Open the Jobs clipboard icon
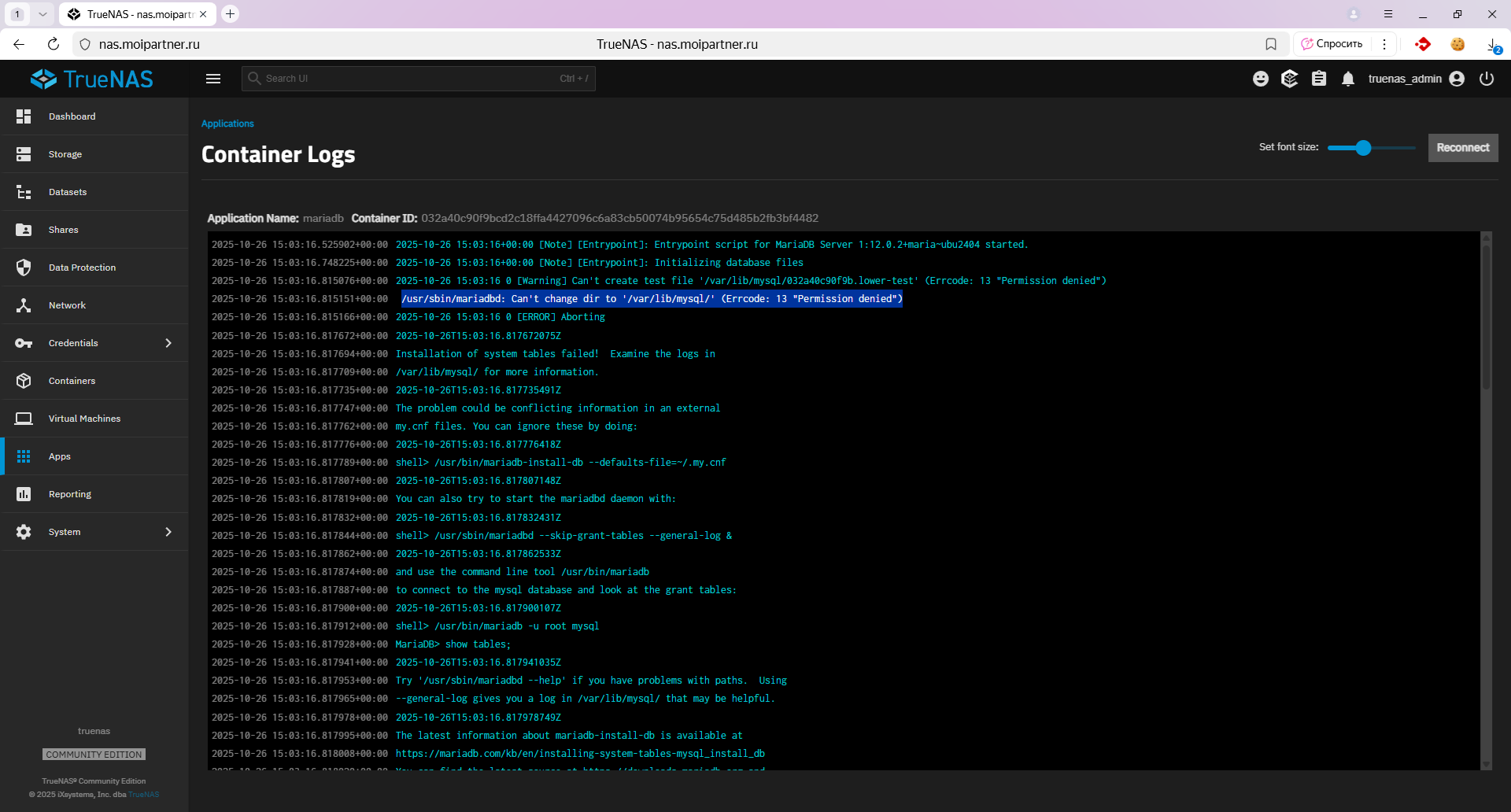1511x812 pixels. pos(1319,79)
